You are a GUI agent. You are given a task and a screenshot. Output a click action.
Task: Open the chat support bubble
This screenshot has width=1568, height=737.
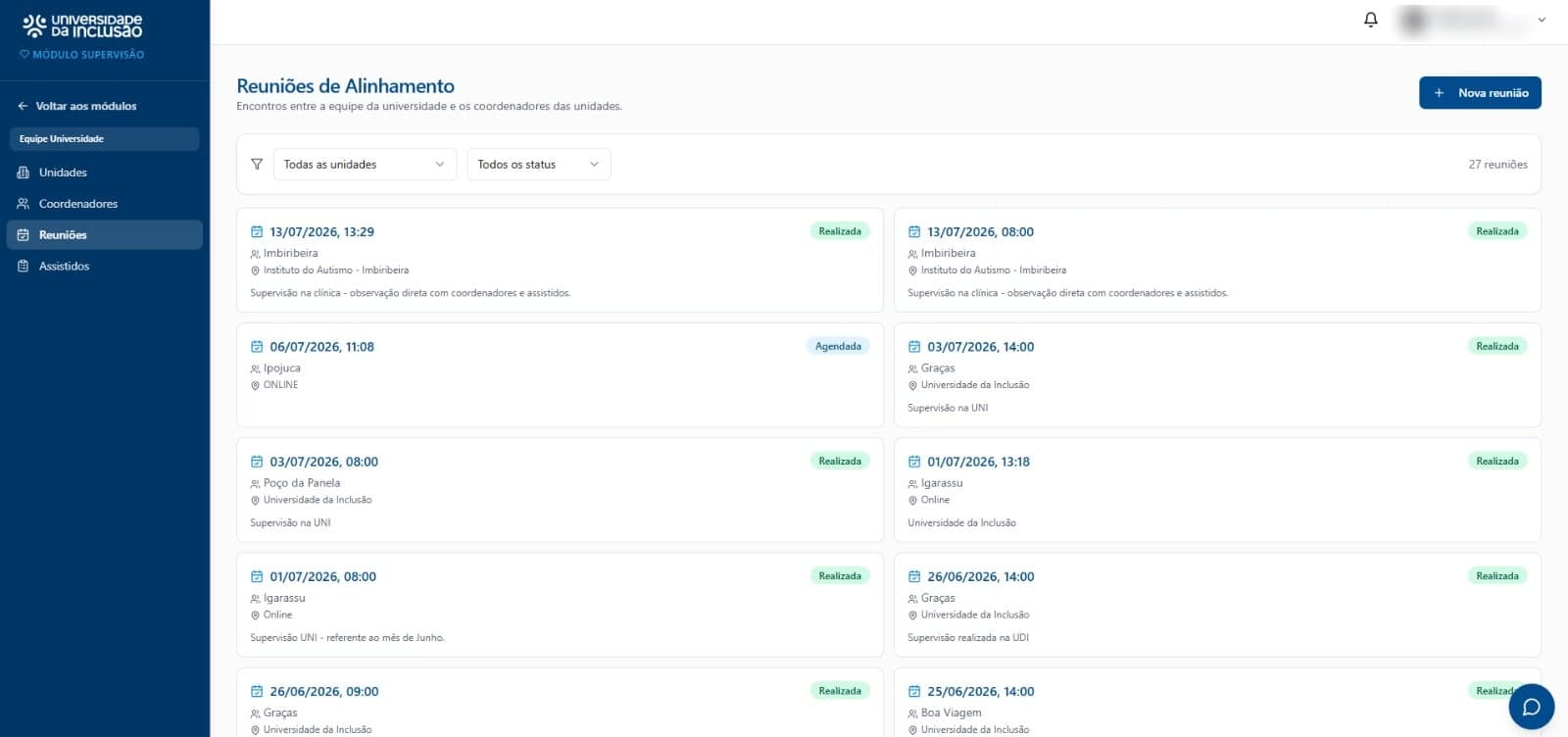pos(1532,707)
